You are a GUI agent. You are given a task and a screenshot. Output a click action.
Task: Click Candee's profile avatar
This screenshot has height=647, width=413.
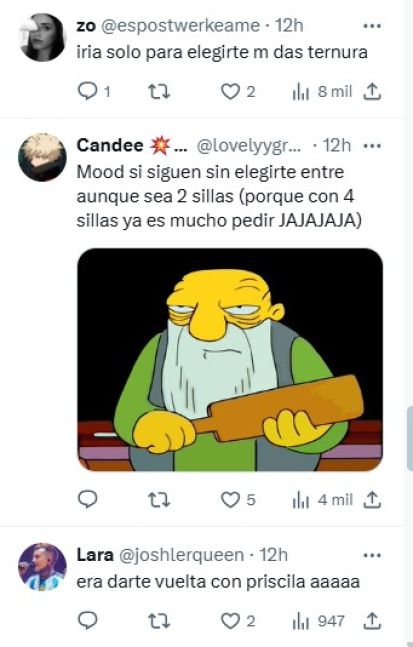click(x=42, y=157)
